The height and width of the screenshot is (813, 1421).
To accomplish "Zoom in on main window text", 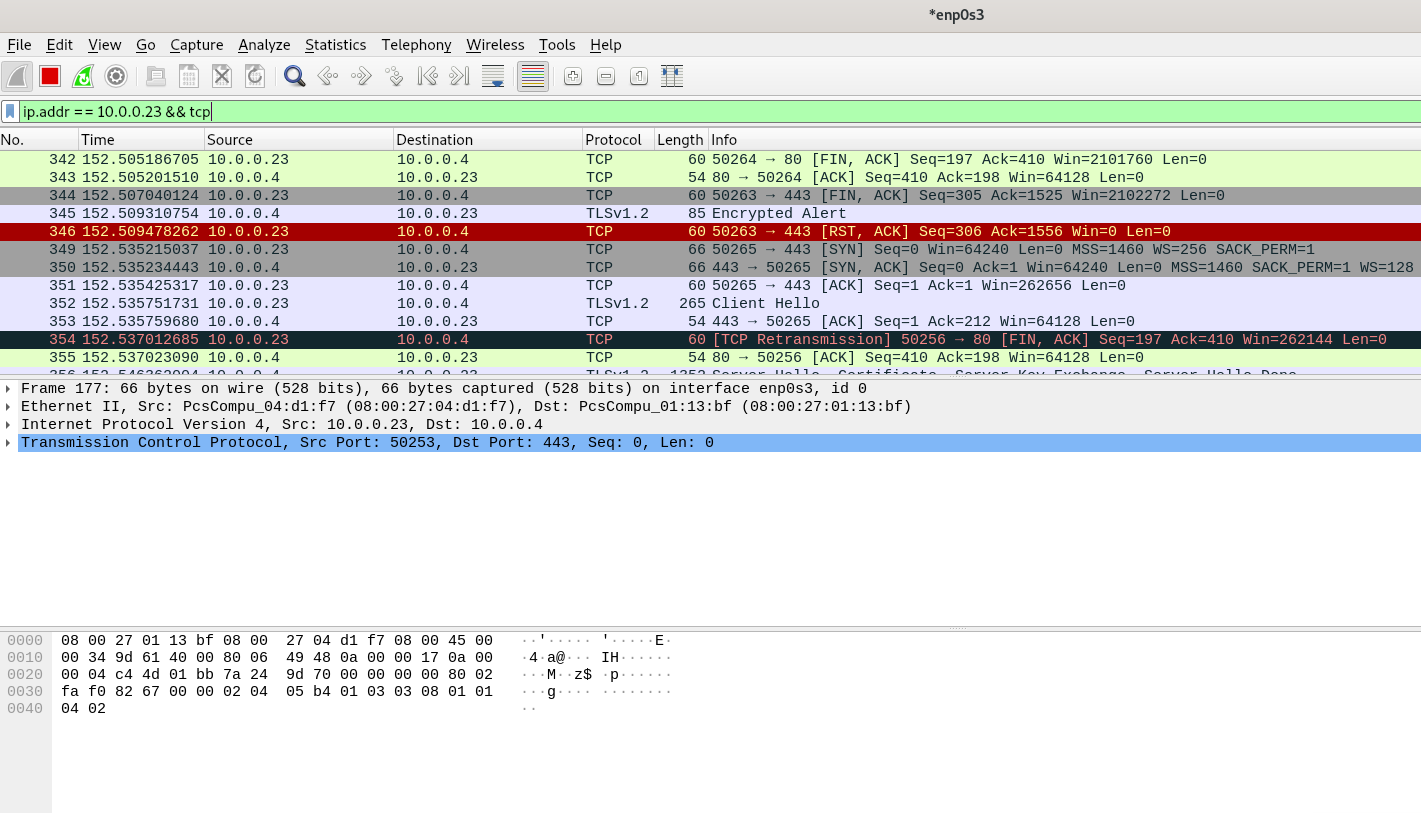I will (x=573, y=76).
